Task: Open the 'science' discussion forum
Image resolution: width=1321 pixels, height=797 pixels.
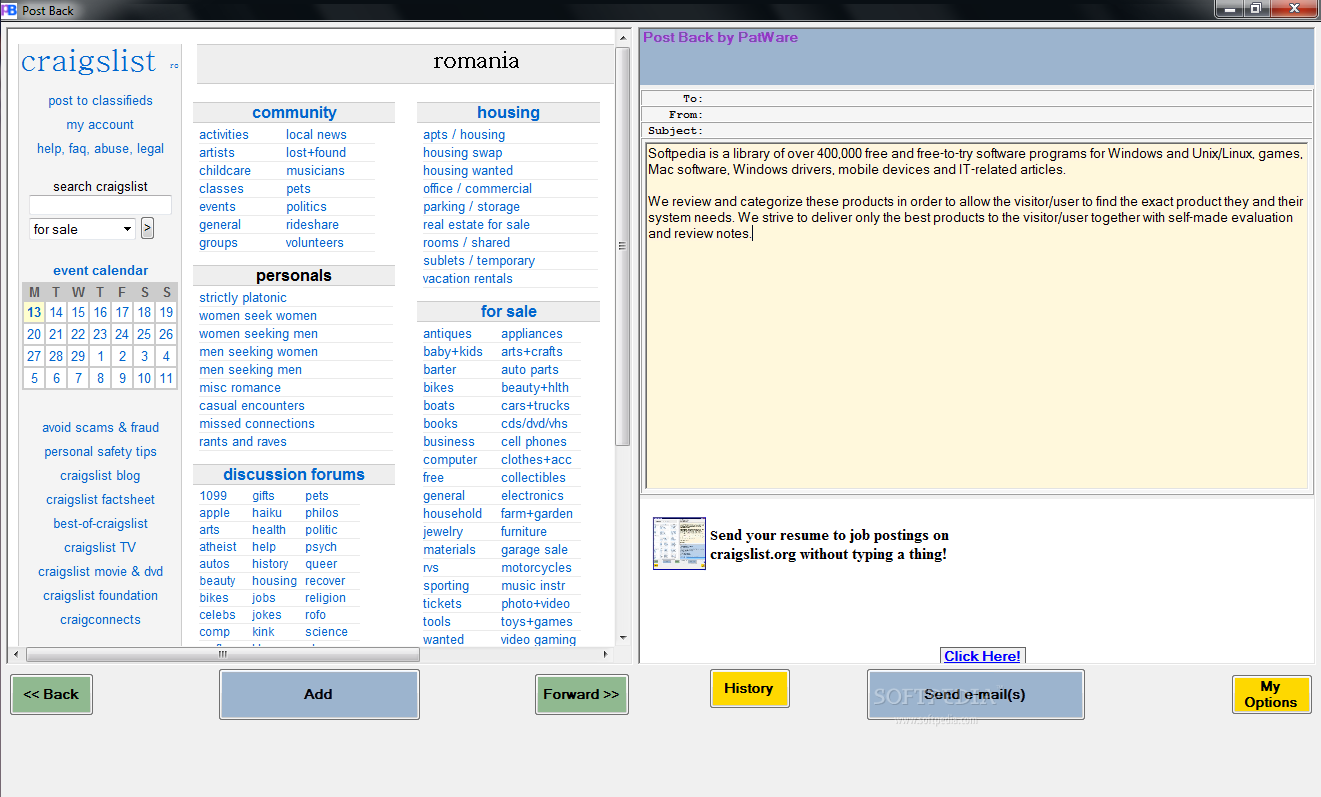Action: [x=327, y=631]
